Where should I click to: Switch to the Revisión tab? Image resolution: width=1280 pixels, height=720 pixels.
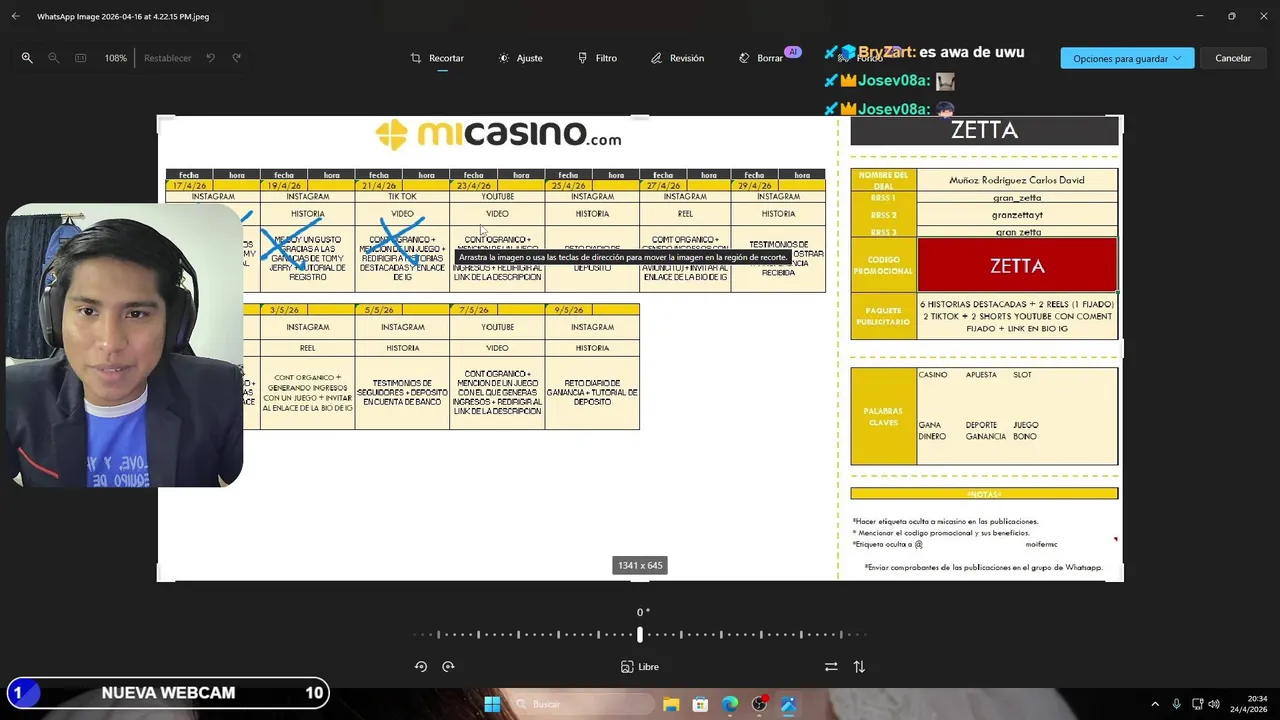677,58
